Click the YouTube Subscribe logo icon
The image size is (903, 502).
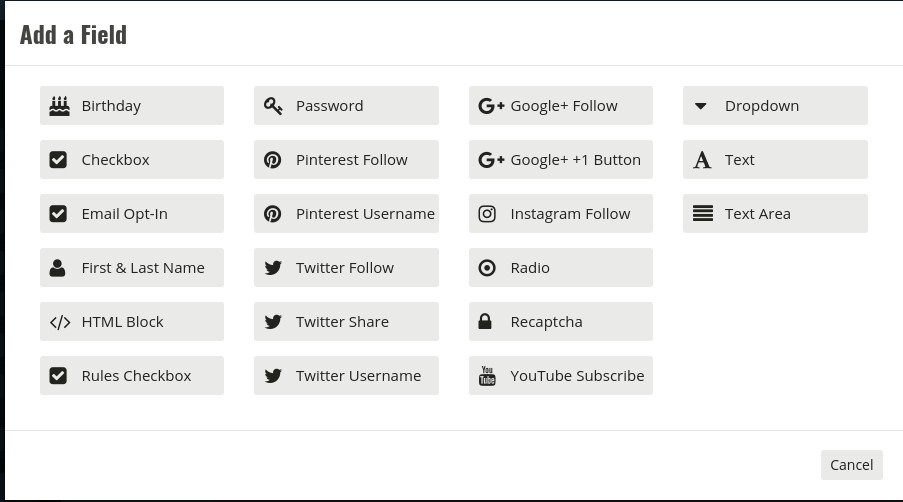[x=487, y=376]
